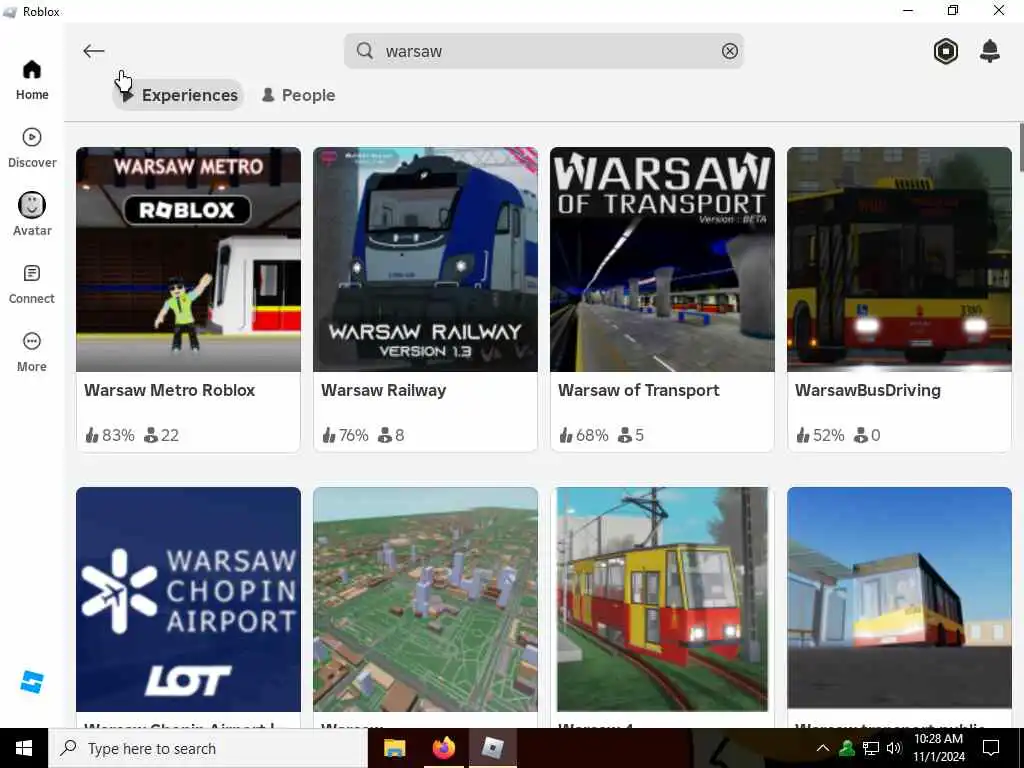Open notifications bell
The height and width of the screenshot is (768, 1024).
click(x=989, y=51)
